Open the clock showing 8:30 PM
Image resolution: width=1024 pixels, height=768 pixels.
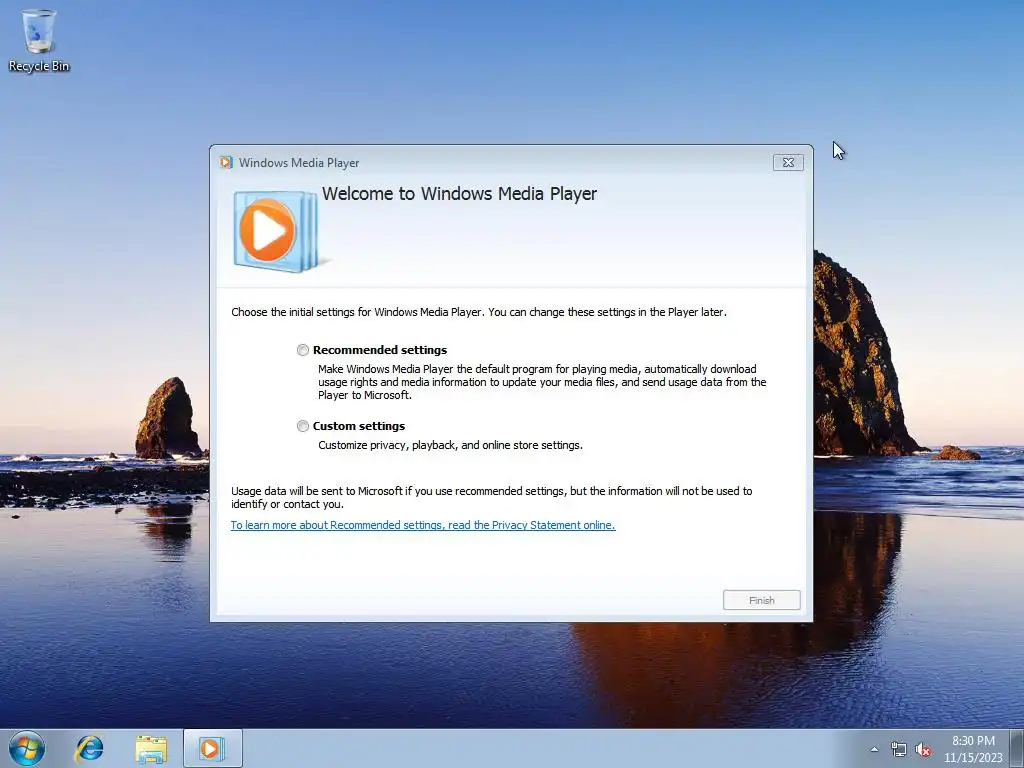click(x=973, y=749)
